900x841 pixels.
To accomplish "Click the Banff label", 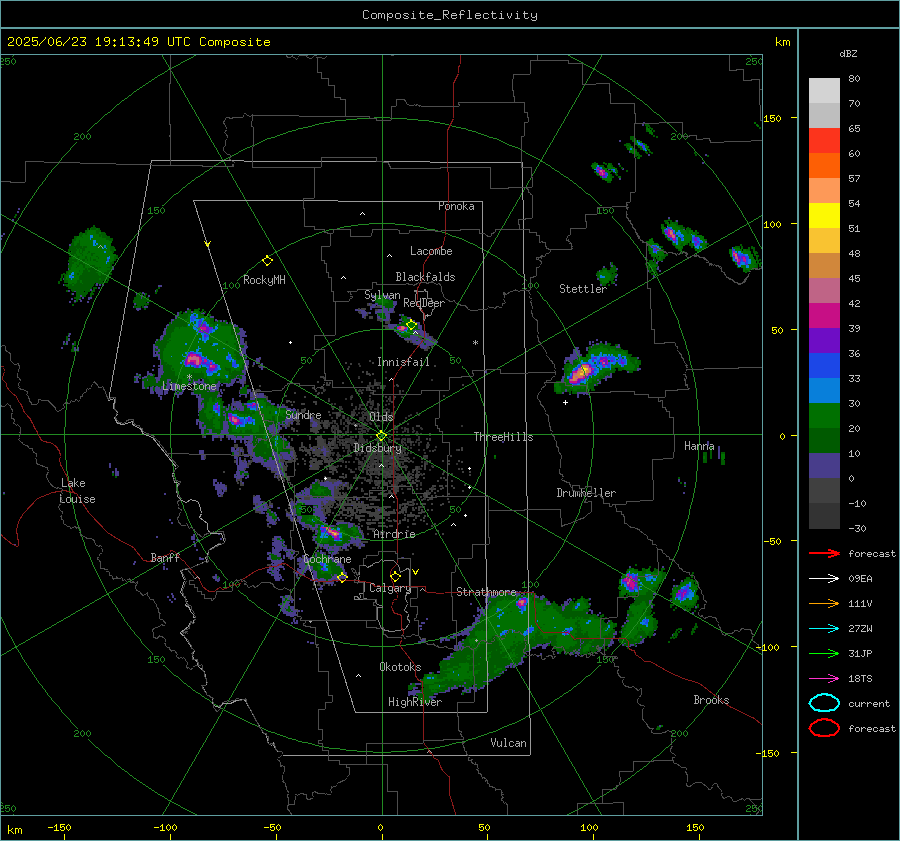I will 165,558.
